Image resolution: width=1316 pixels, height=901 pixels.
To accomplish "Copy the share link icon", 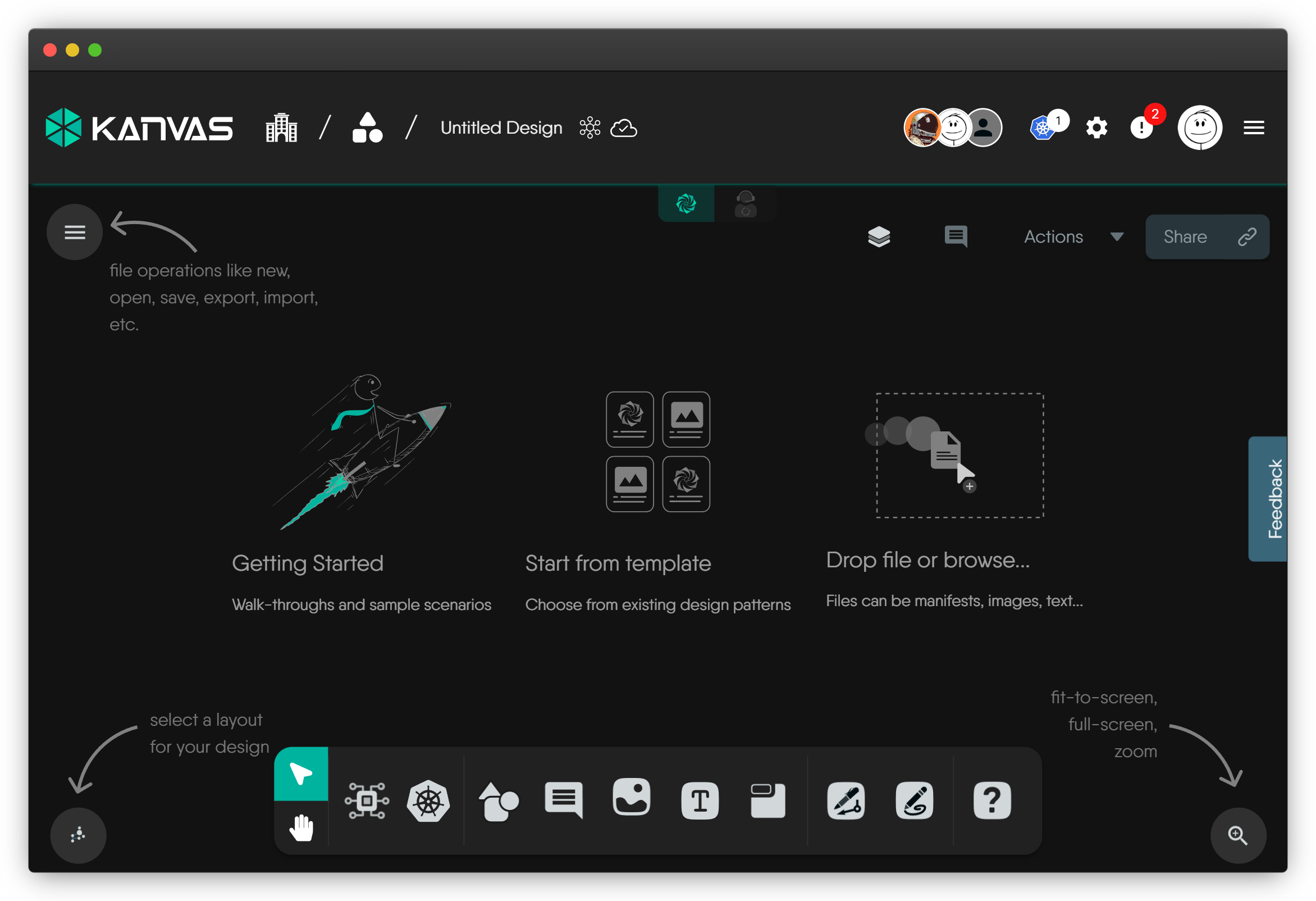I will [1247, 236].
